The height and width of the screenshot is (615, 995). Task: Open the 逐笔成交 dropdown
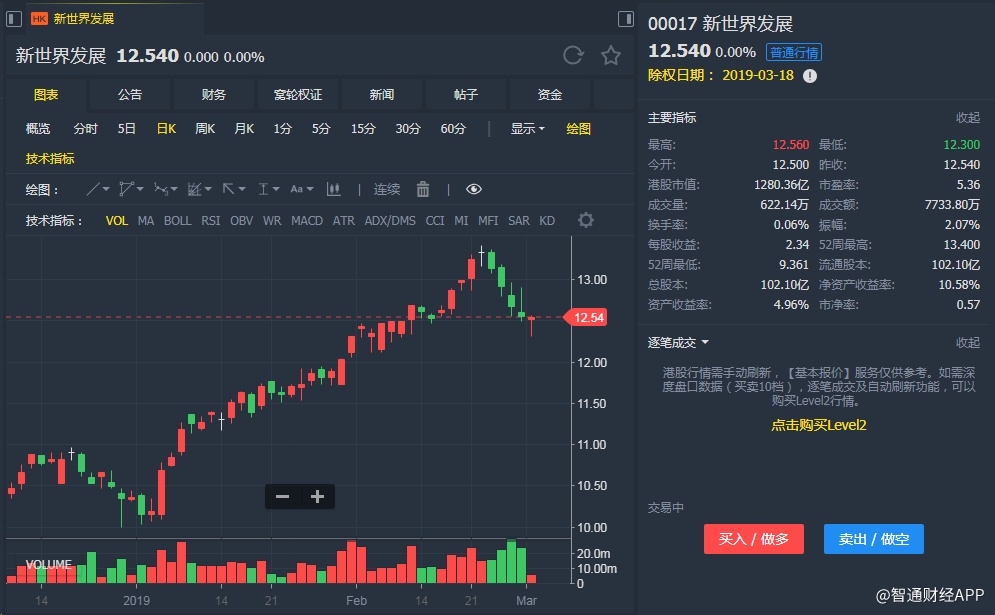[x=678, y=343]
